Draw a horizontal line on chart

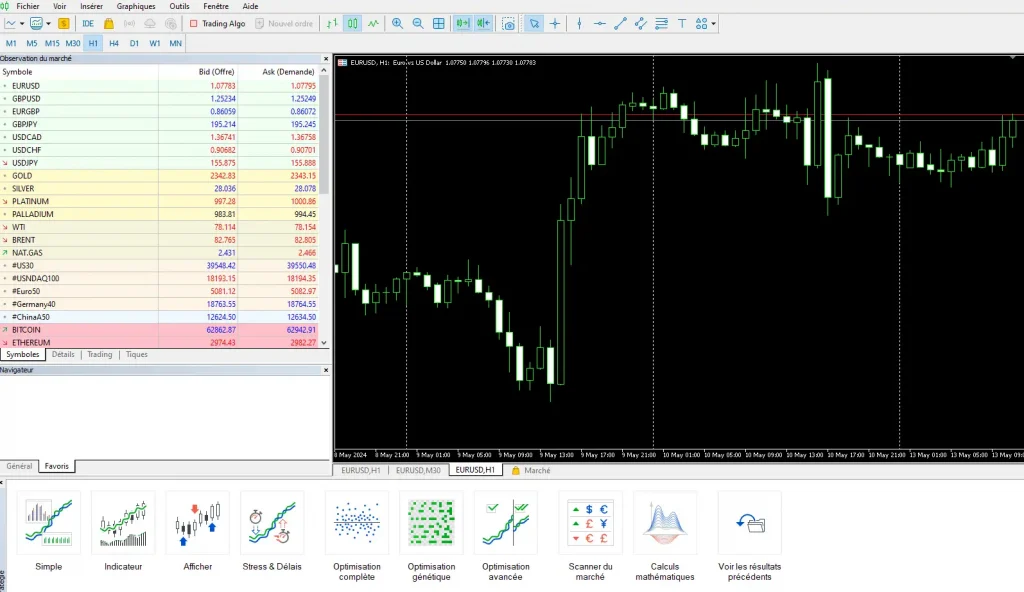tap(600, 24)
